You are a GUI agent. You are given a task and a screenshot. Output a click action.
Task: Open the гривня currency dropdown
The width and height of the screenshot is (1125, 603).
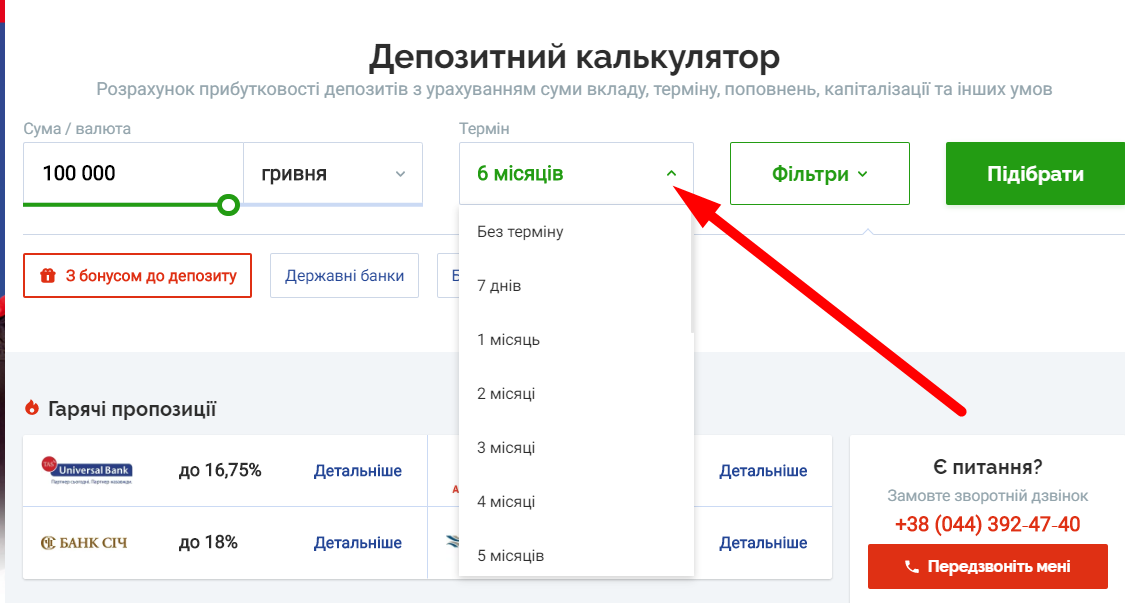tap(333, 173)
